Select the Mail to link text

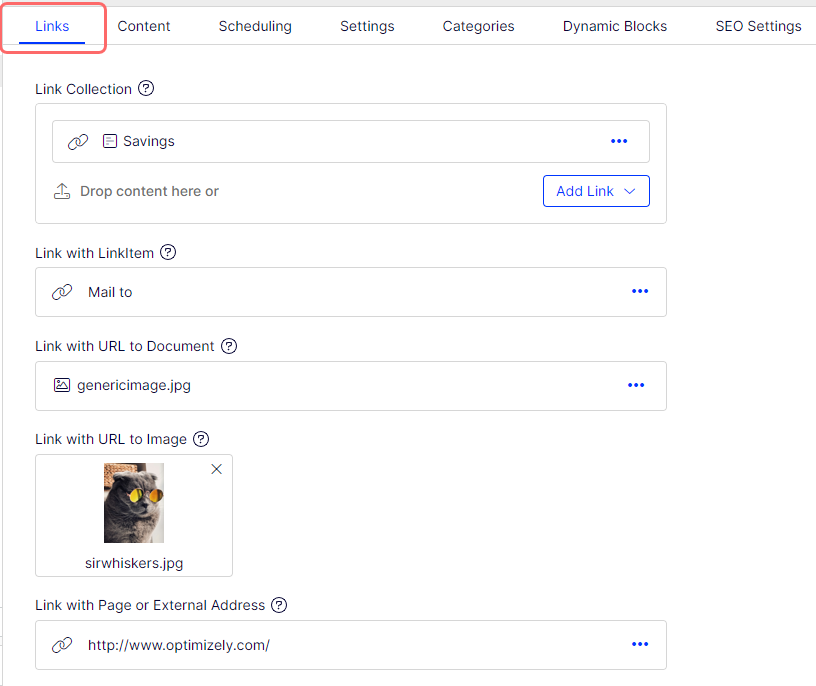[x=110, y=292]
